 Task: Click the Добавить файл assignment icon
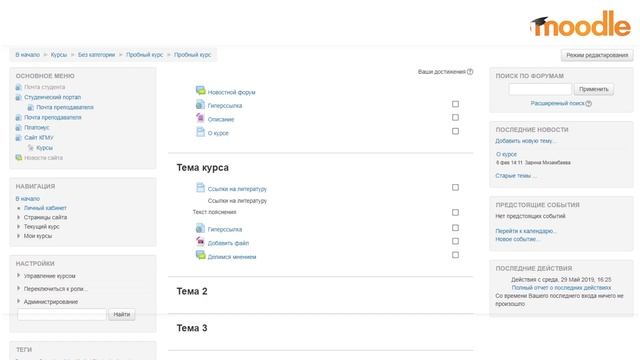point(200,242)
